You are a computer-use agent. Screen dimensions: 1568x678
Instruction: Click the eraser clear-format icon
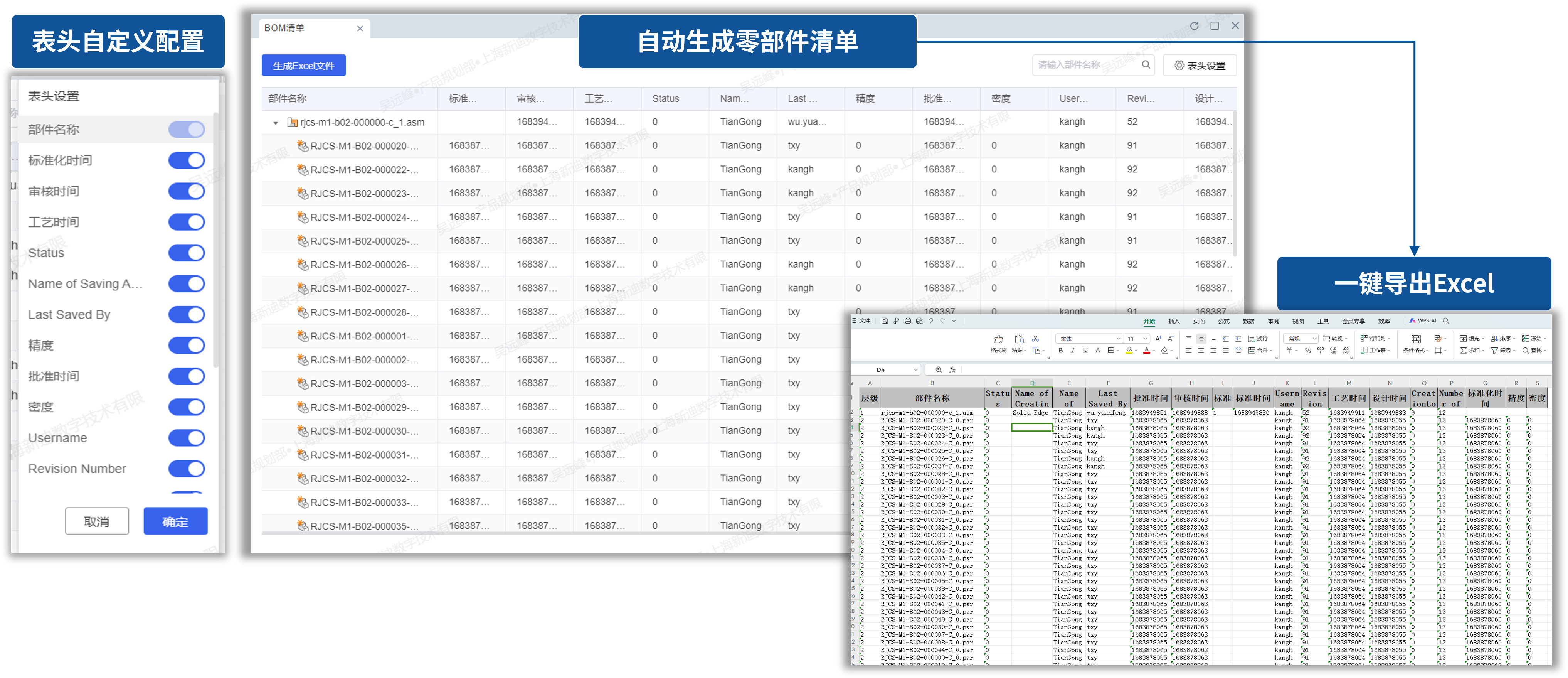coord(1164,351)
